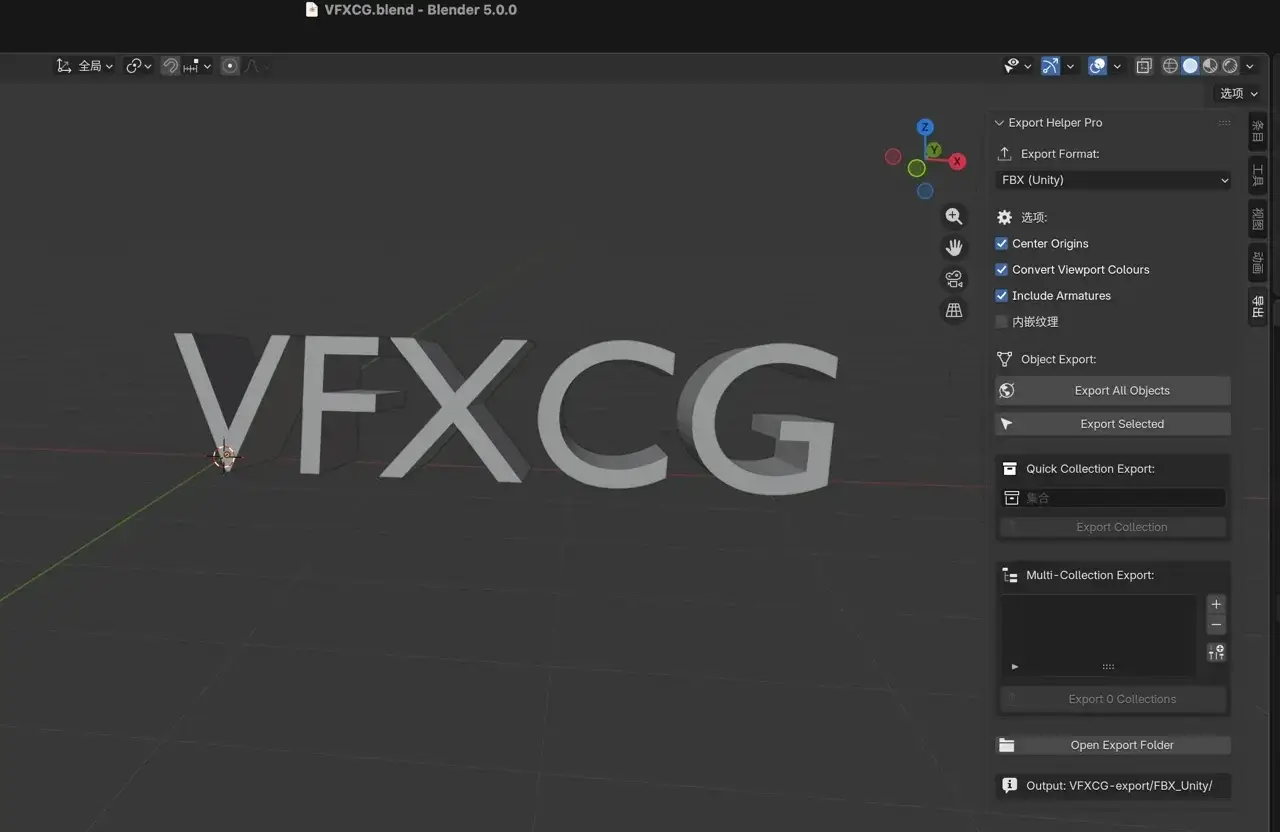
Task: Expand the gizmo options arrow
Action: point(1070,66)
